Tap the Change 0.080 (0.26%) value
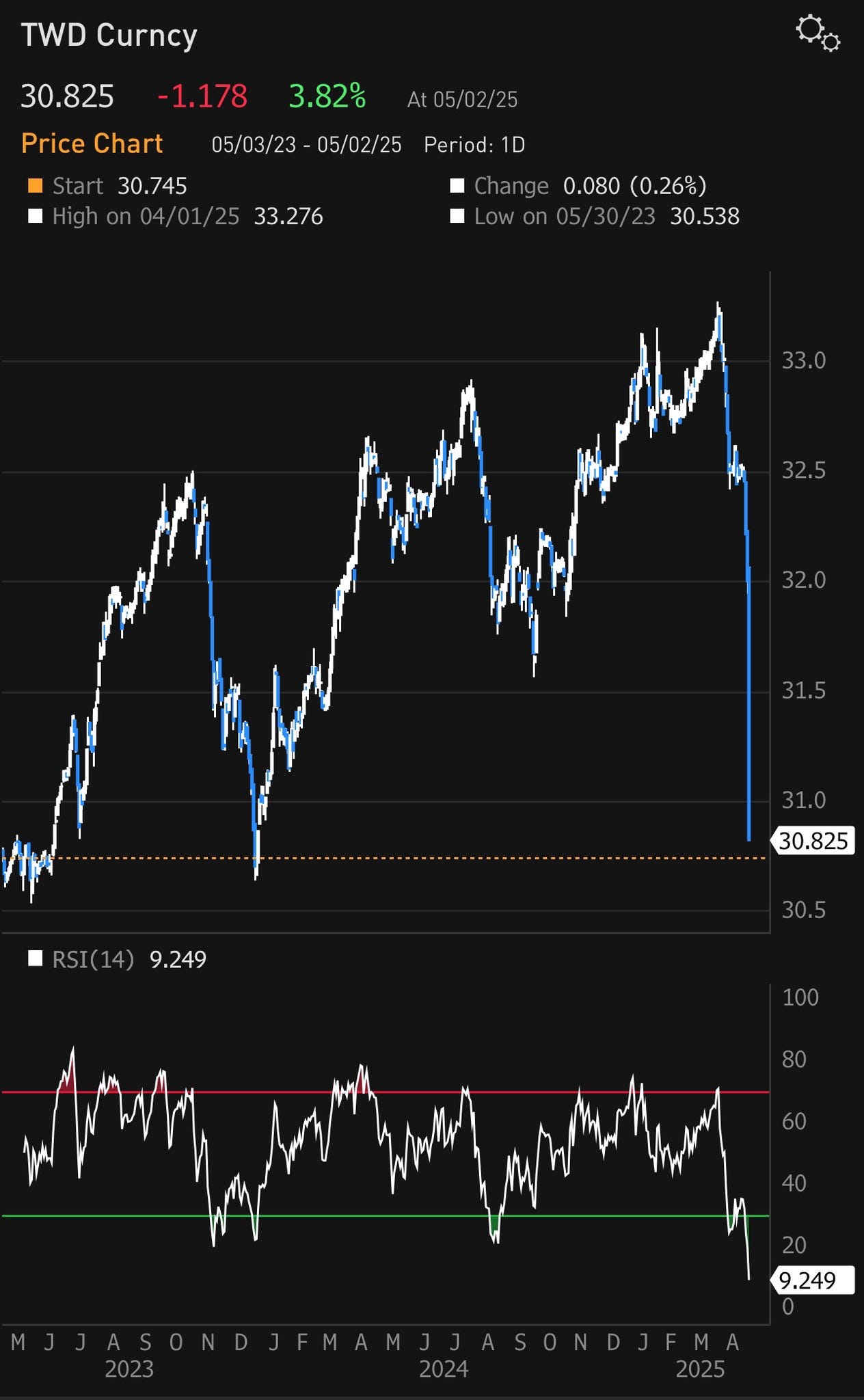Viewport: 864px width, 1400px height. pos(635,186)
